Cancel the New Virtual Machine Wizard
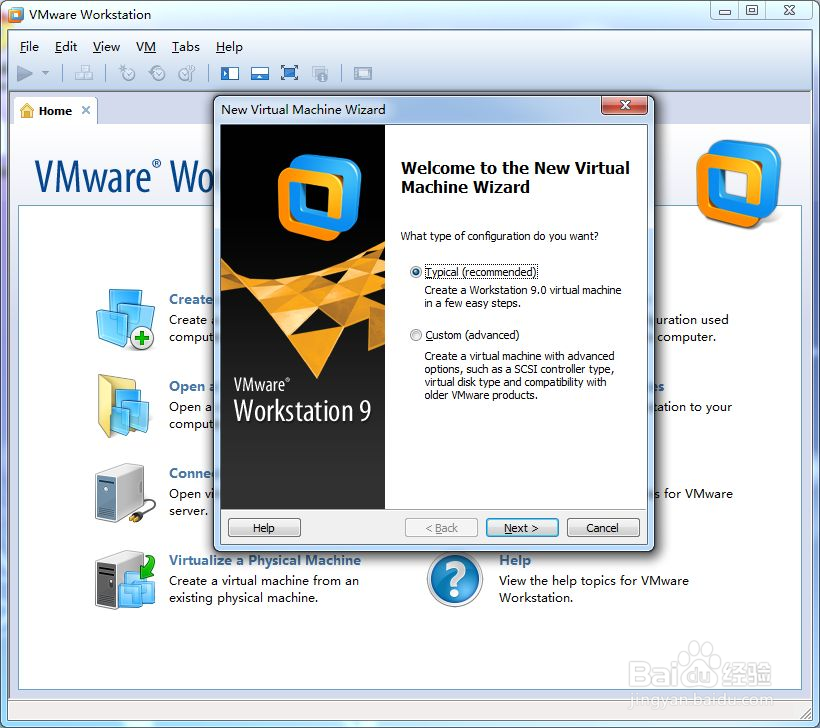Viewport: 820px width, 728px height. point(603,528)
